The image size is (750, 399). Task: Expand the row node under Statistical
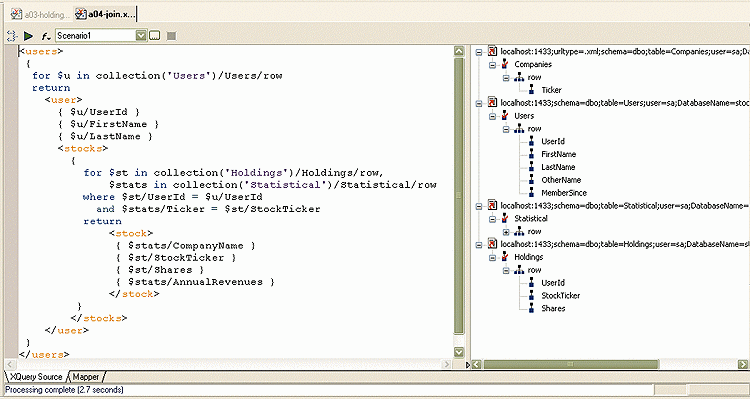[506, 232]
